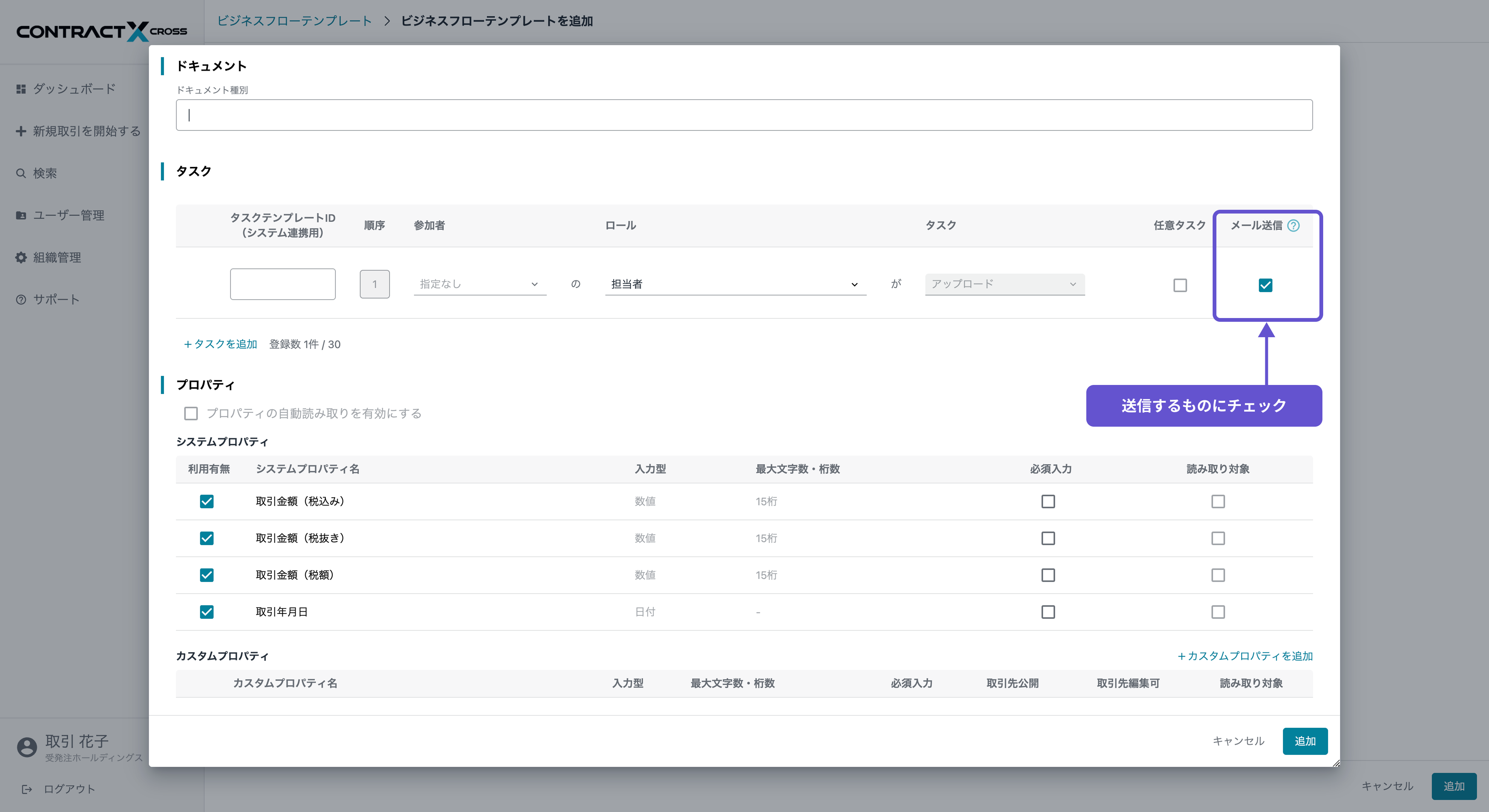Click the 登録数 1件 / 30 text

[305, 344]
